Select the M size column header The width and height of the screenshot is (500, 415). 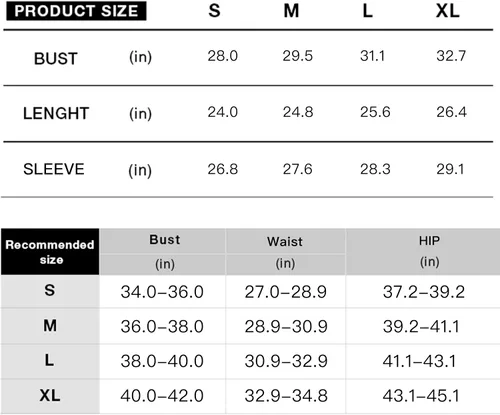tap(291, 11)
